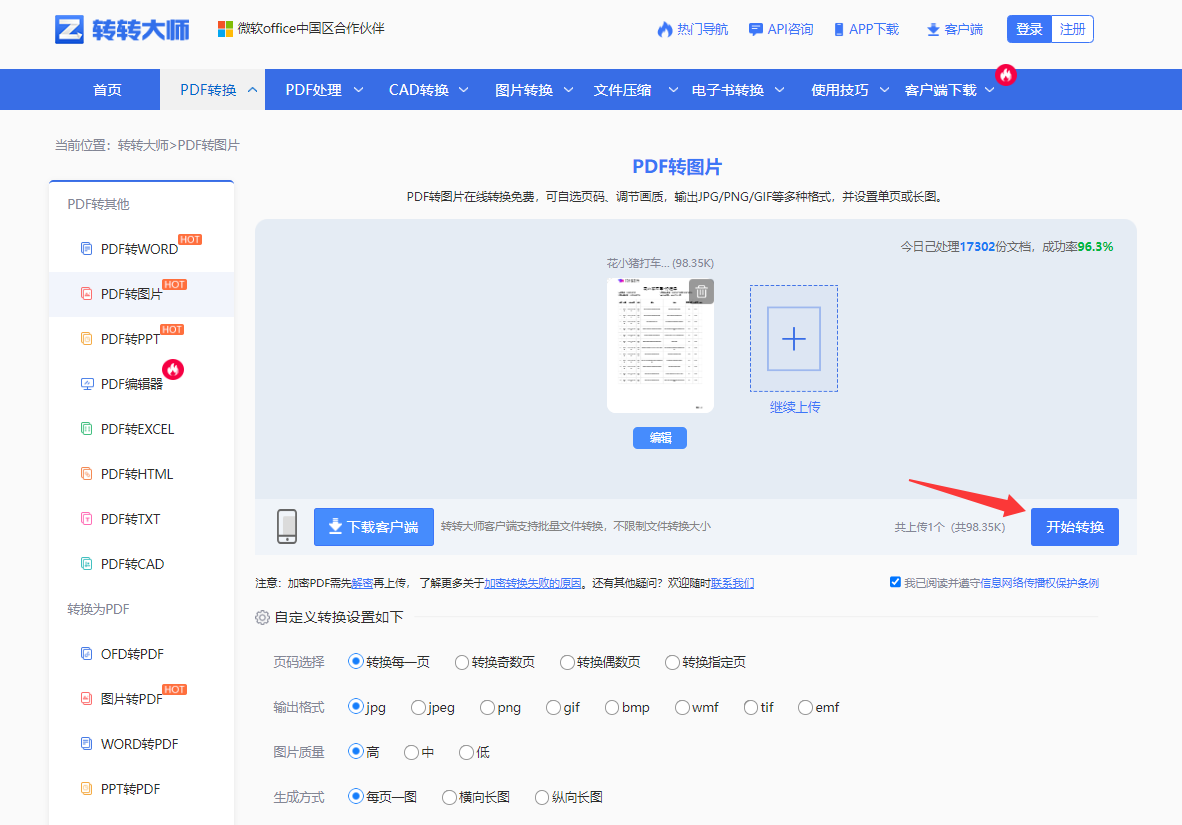The width and height of the screenshot is (1182, 825).
Task: Click the PDF转EXCEL icon in sidebar
Action: (87, 428)
